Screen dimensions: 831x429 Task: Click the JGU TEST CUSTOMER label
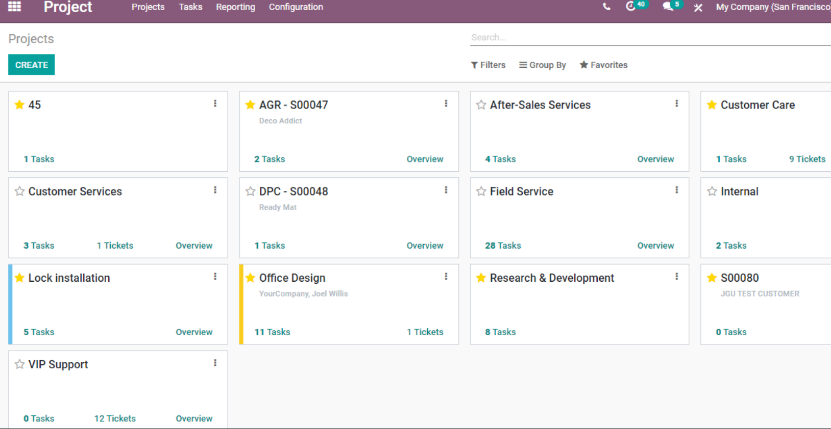coord(760,294)
